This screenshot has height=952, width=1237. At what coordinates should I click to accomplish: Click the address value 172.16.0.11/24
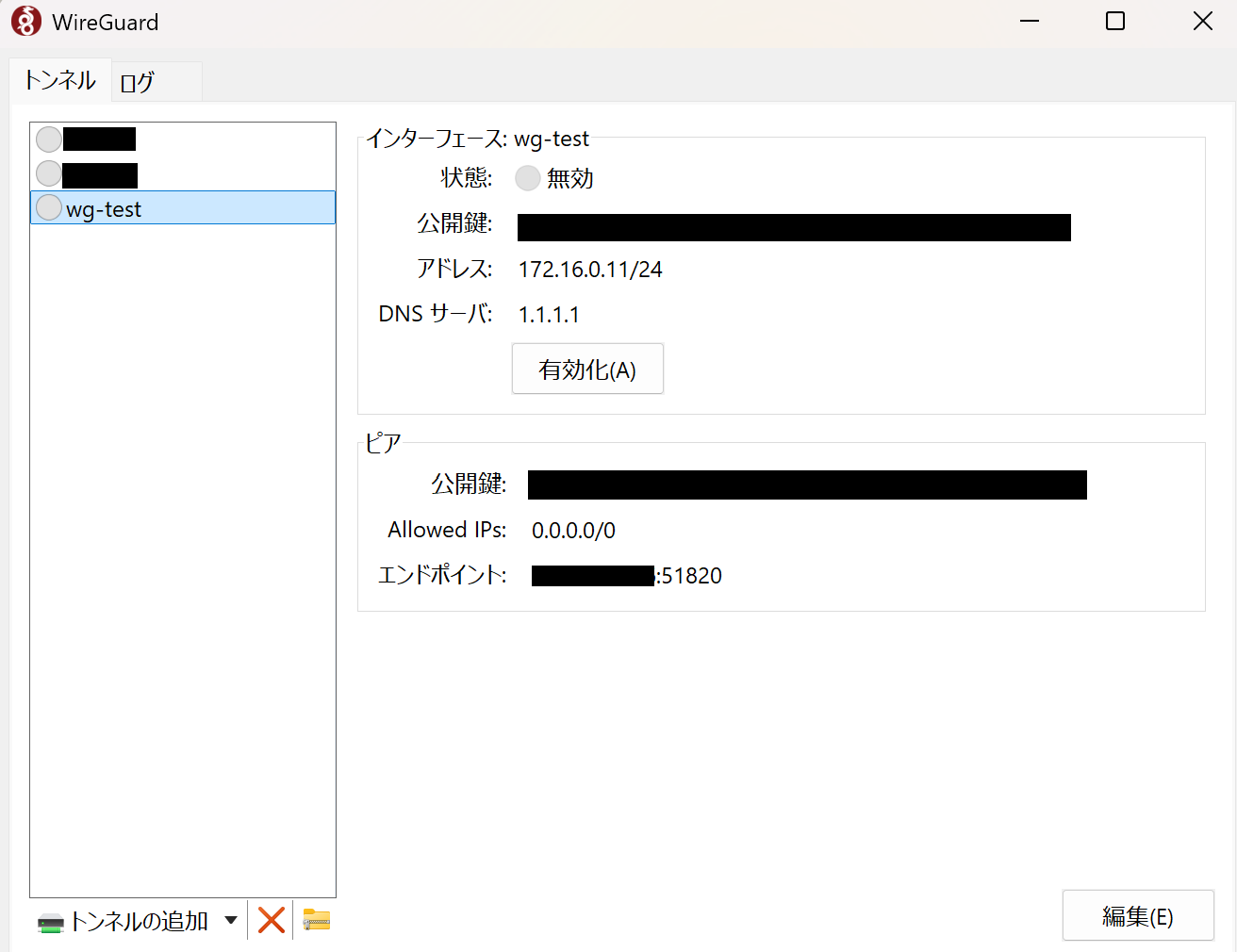click(x=590, y=270)
